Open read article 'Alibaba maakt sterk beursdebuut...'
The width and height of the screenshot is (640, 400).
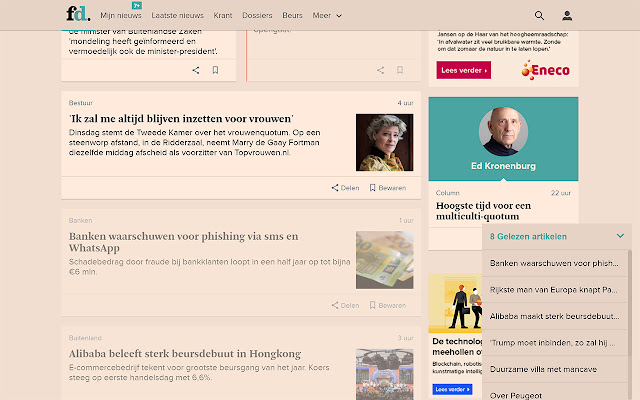click(554, 316)
